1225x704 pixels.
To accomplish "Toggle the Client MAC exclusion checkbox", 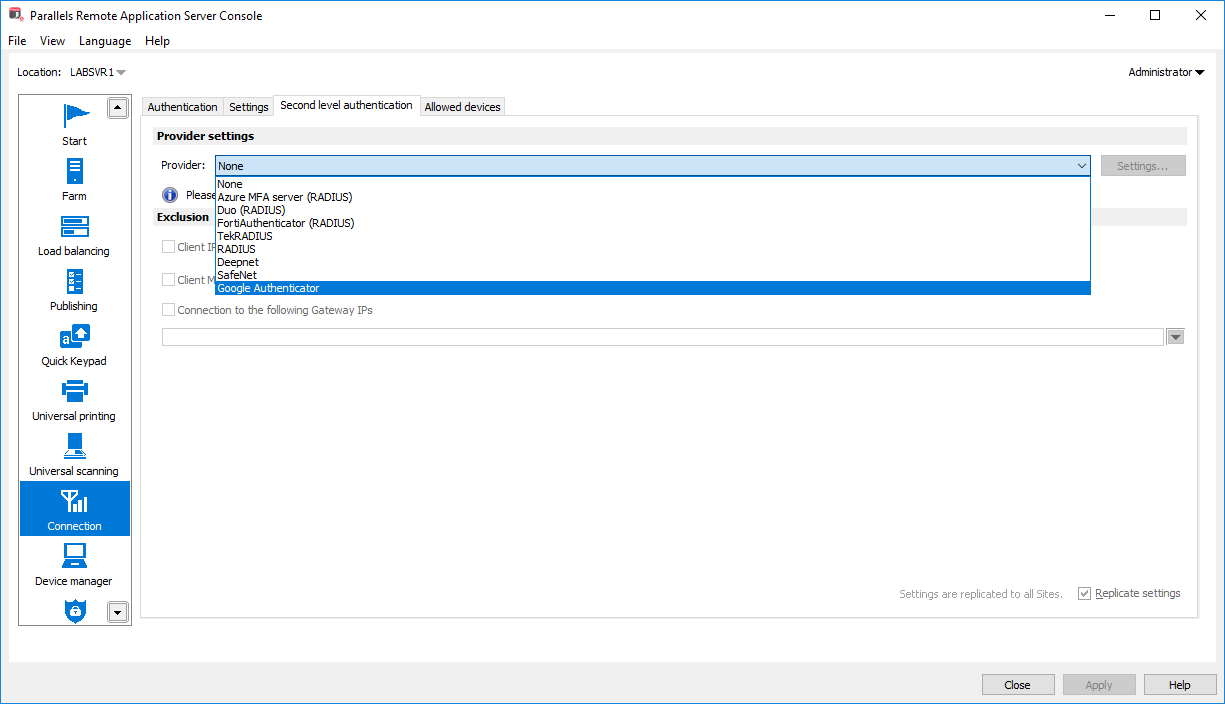I will (168, 280).
